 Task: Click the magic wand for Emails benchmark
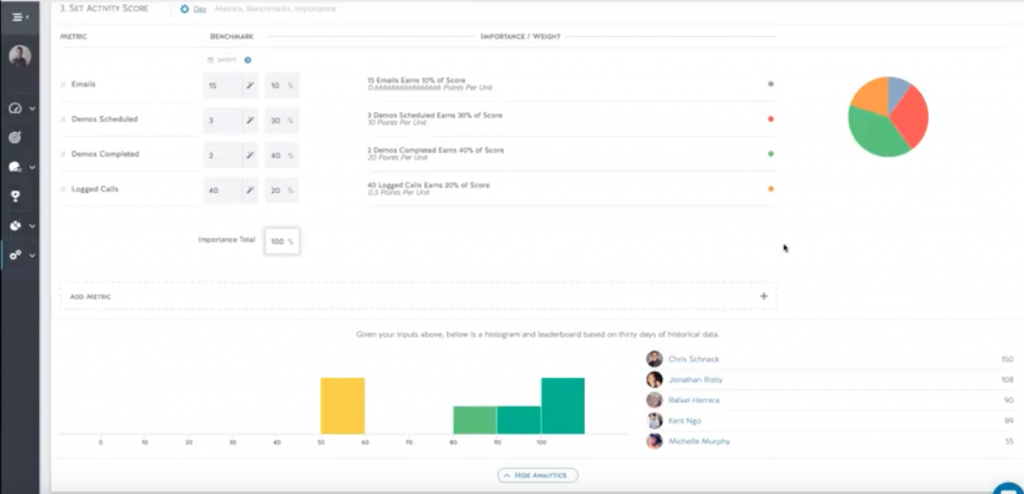click(250, 86)
